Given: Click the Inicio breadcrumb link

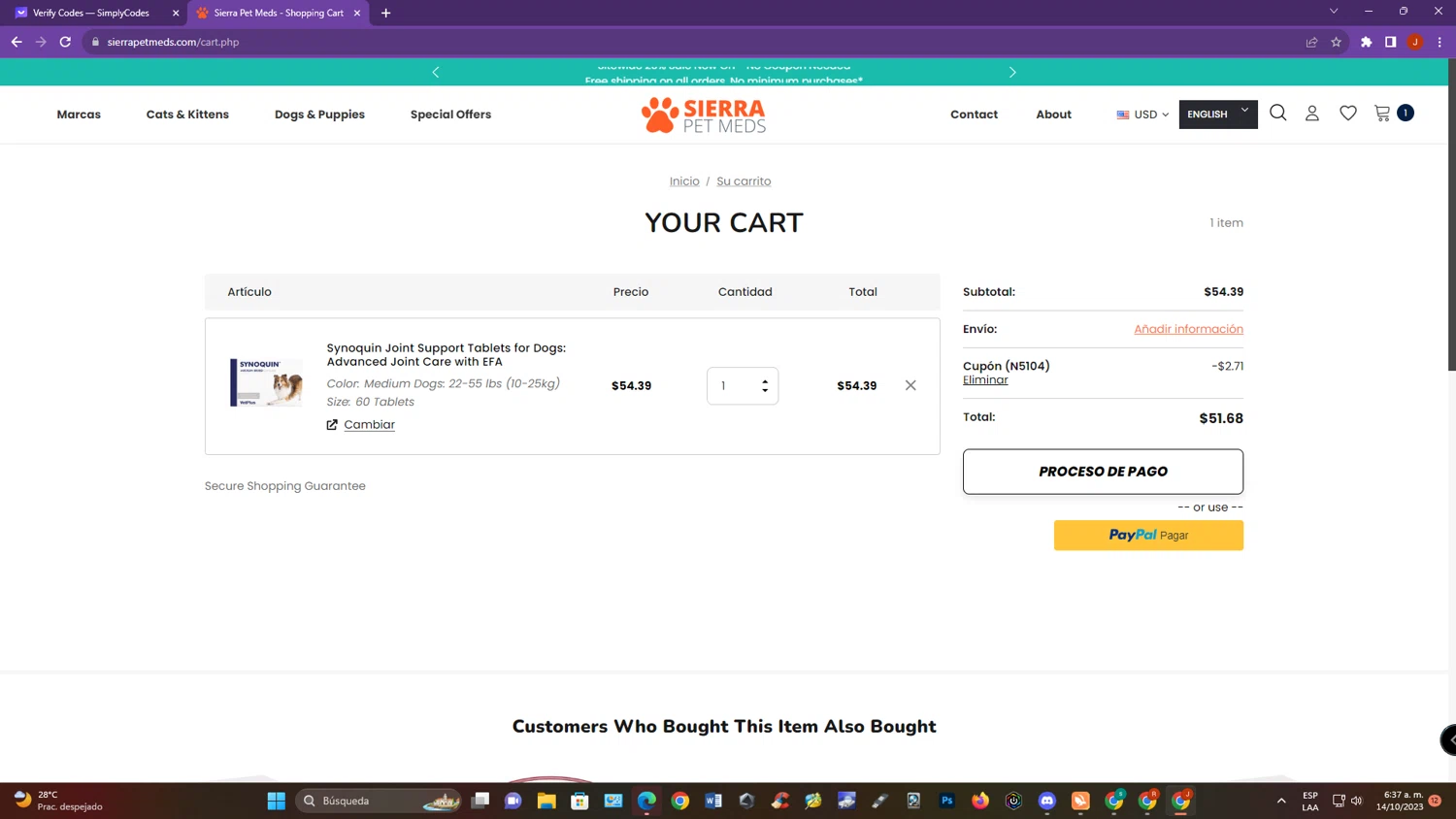Looking at the screenshot, I should [x=684, y=181].
